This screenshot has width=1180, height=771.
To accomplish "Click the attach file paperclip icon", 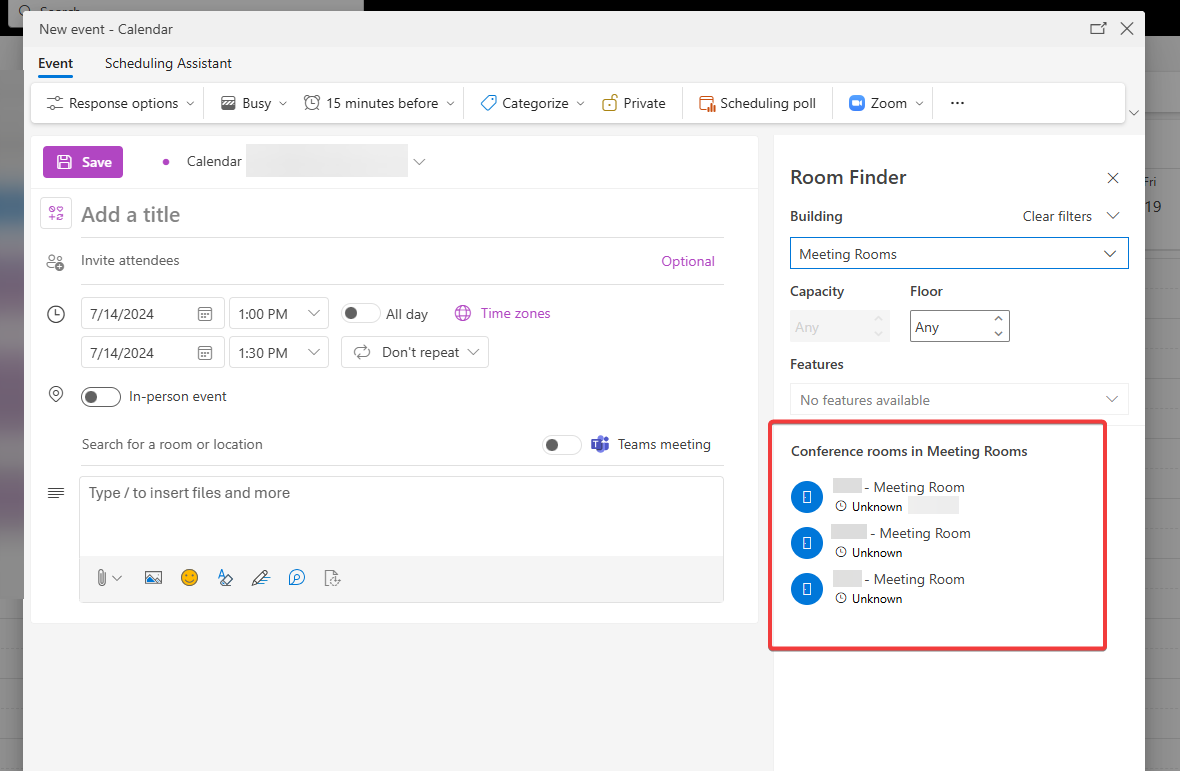I will coord(102,578).
